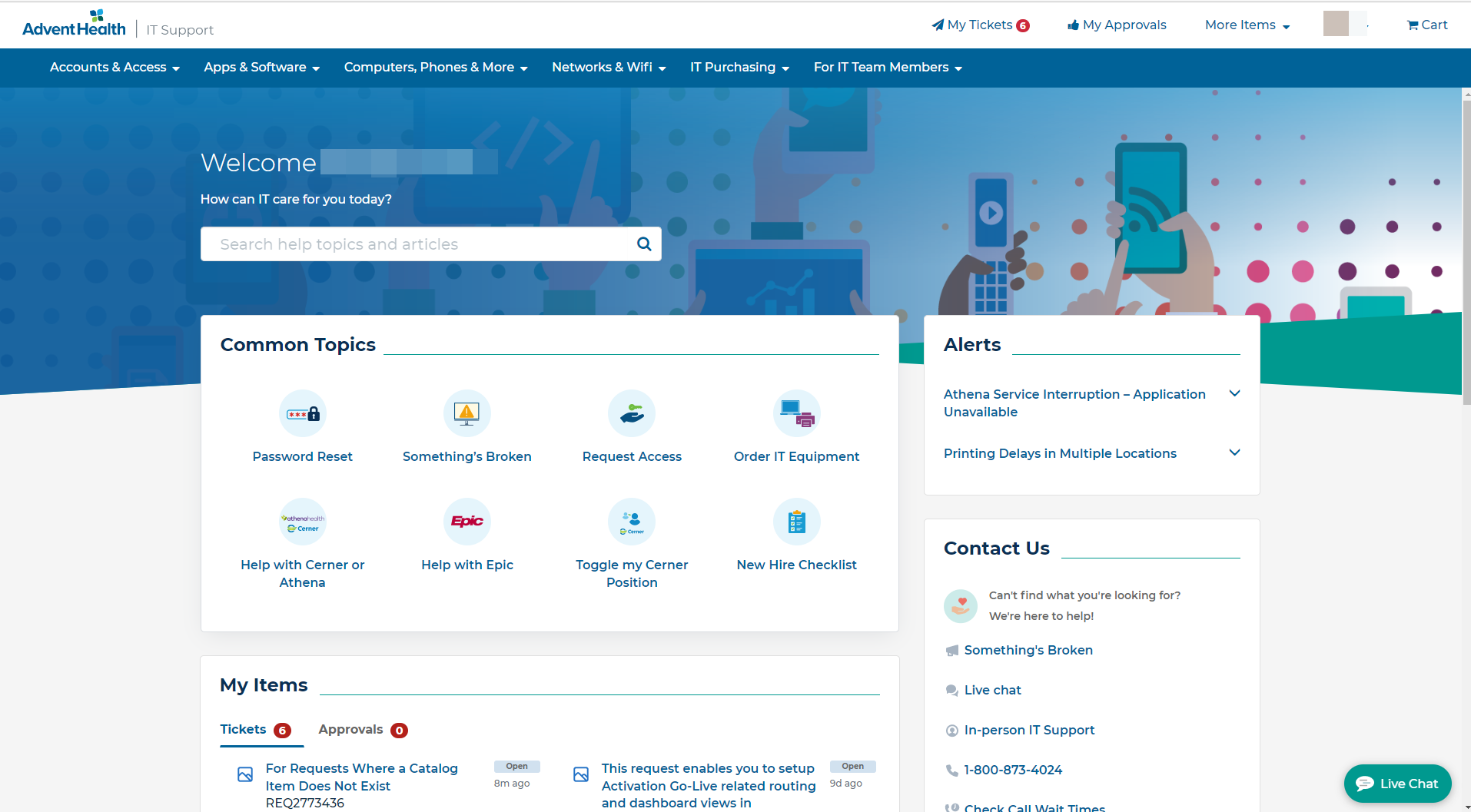Click the Toggle my Cerner Position icon
The image size is (1471, 812).
(x=631, y=522)
